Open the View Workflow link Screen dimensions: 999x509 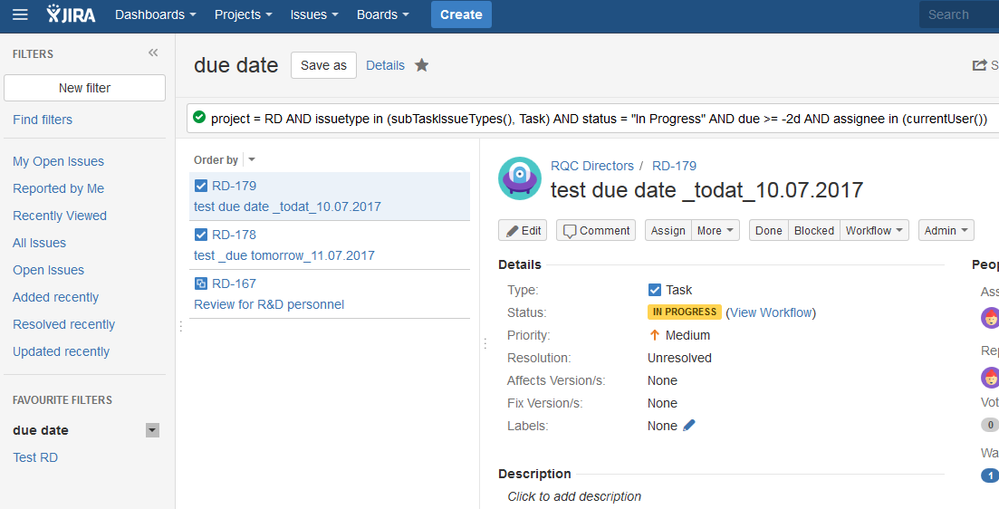[771, 313]
